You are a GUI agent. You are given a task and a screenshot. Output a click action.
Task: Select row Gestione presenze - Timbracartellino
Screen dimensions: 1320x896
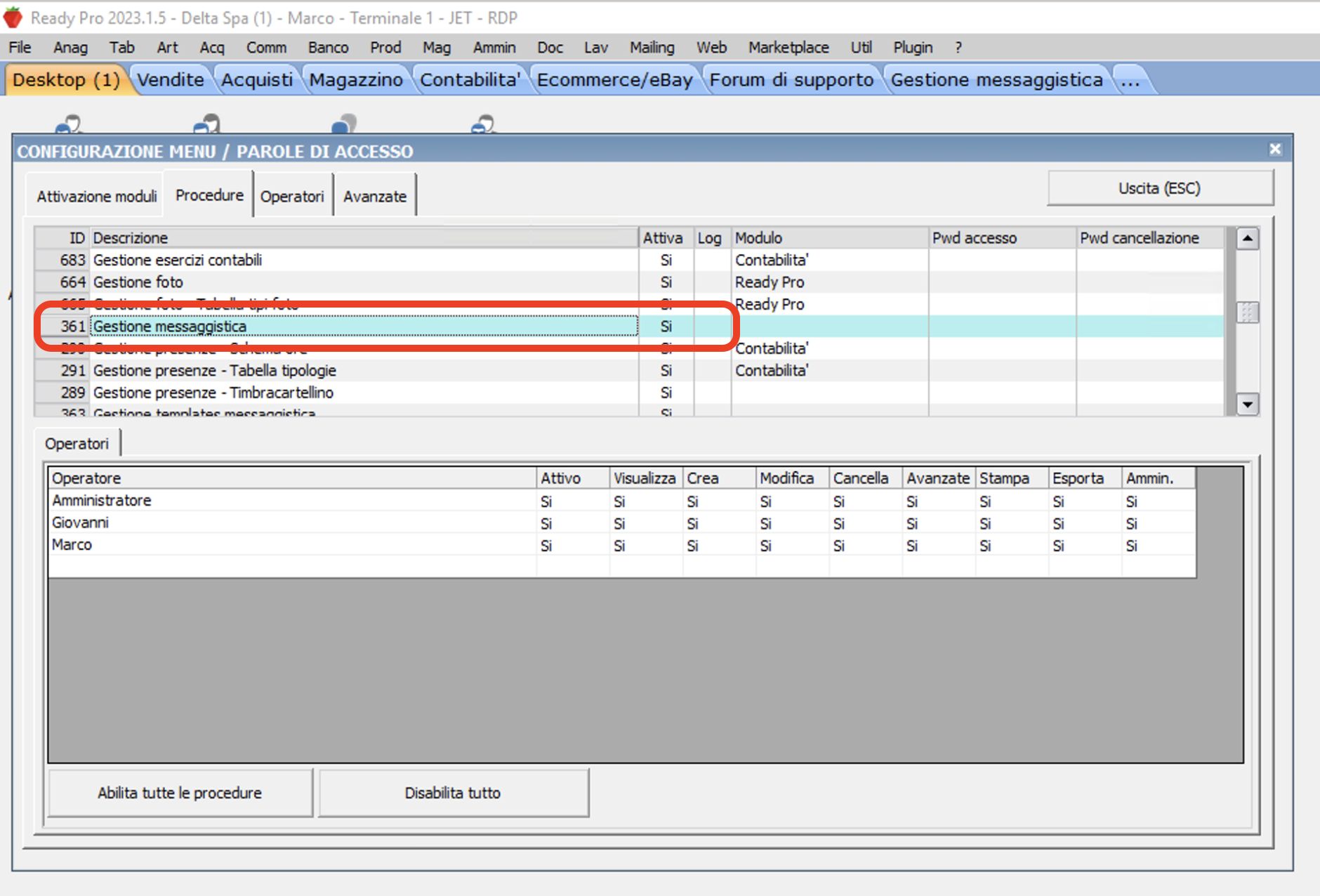tap(629, 393)
